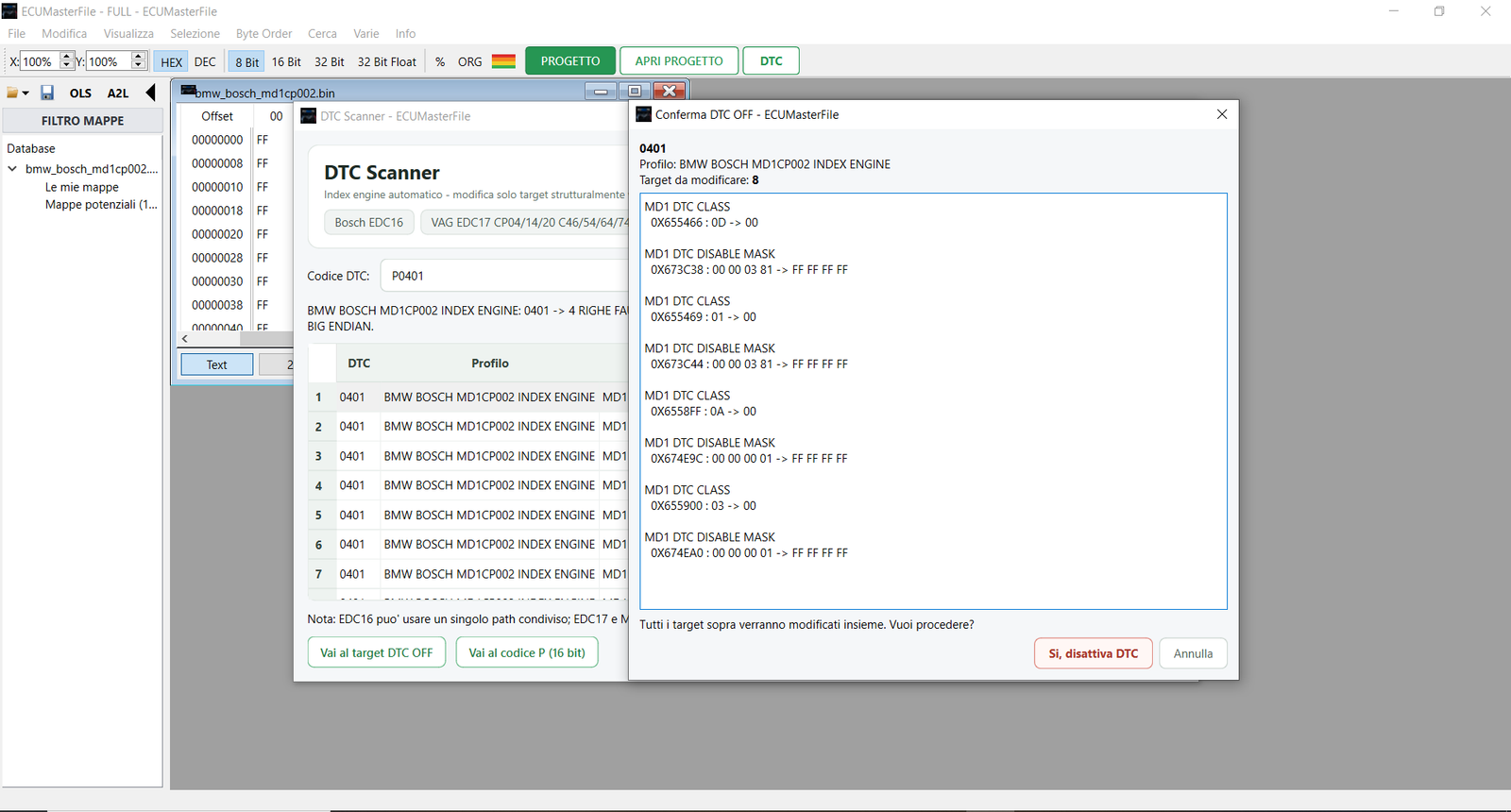Toggle percent difference view
The height and width of the screenshot is (812, 1511).
440,61
